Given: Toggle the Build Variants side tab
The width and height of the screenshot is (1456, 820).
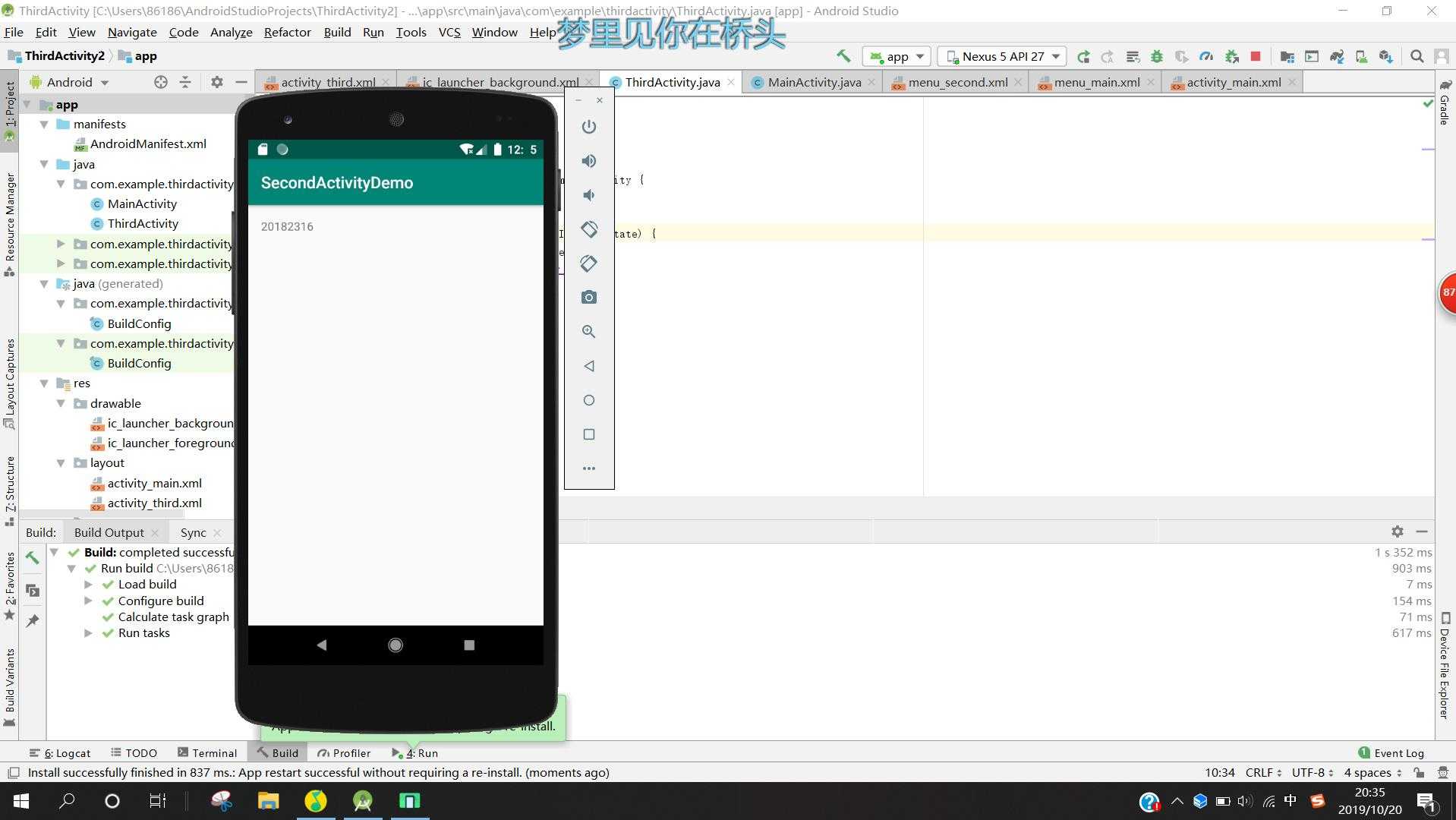Looking at the screenshot, I should [x=10, y=687].
